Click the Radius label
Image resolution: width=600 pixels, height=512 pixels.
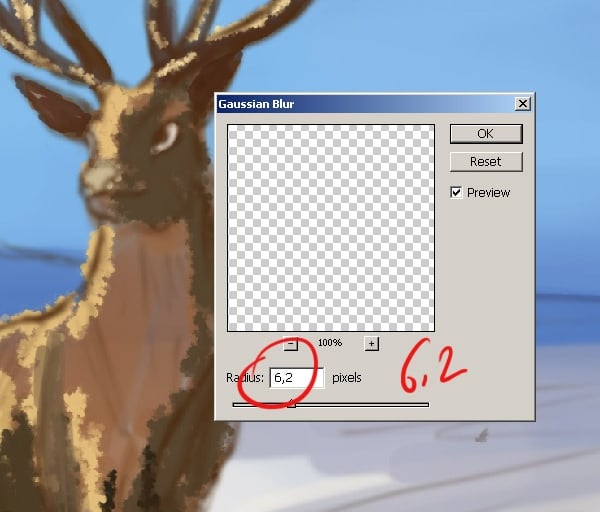pyautogui.click(x=245, y=378)
